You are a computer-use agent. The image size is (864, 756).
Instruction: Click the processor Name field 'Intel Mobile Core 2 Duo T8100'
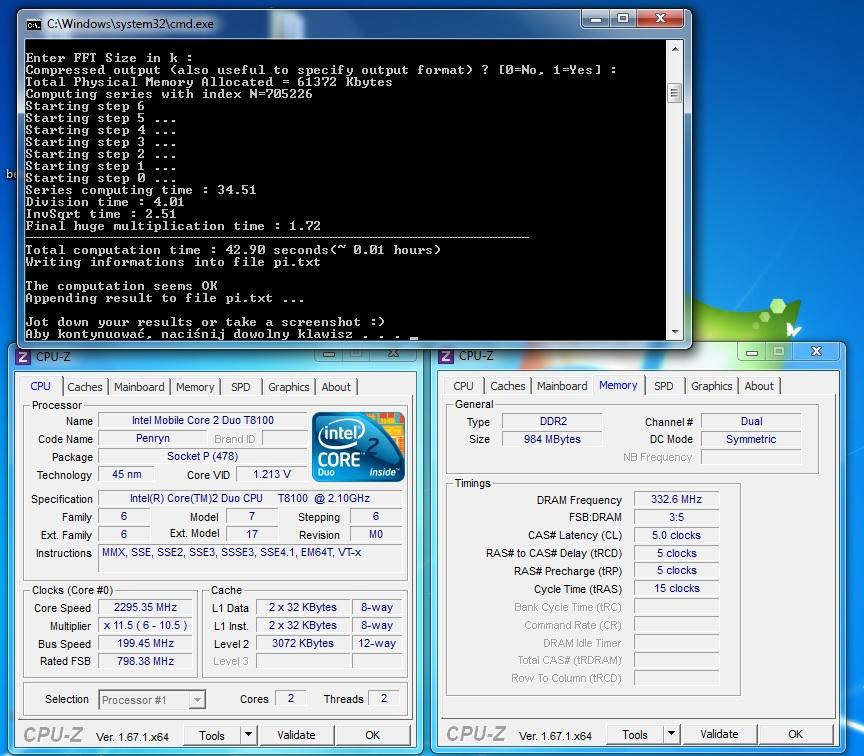click(203, 420)
